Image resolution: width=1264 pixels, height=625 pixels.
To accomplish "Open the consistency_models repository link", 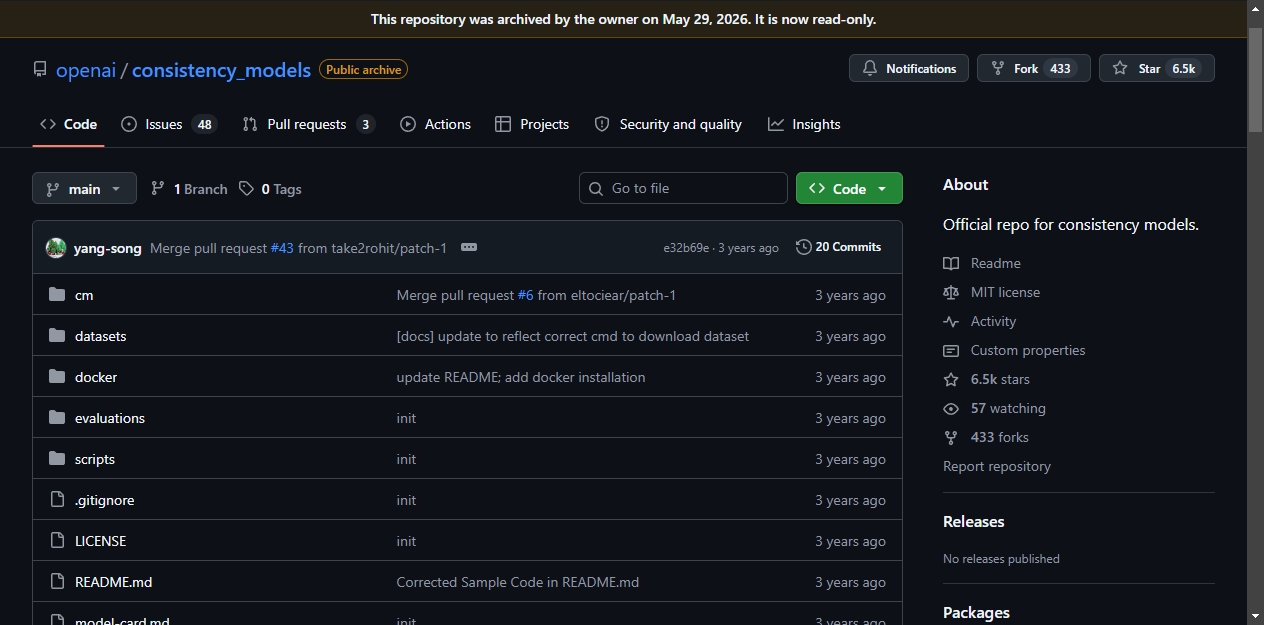I will (x=221, y=70).
